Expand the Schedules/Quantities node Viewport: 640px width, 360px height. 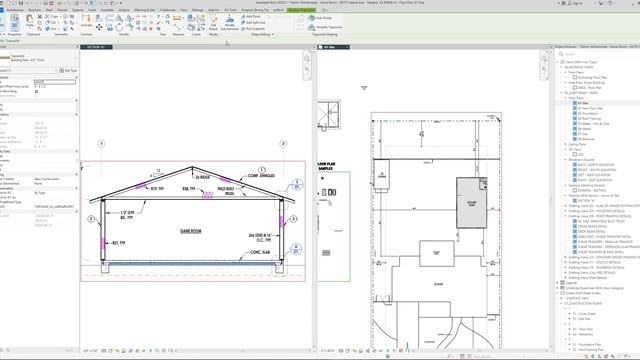click(x=558, y=288)
